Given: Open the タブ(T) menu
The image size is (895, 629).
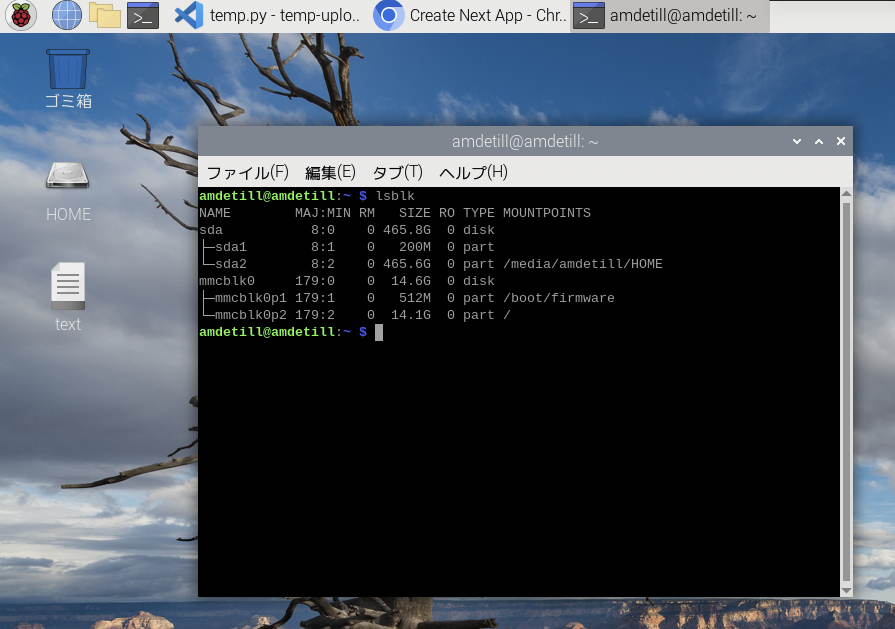Looking at the screenshot, I should [397, 172].
